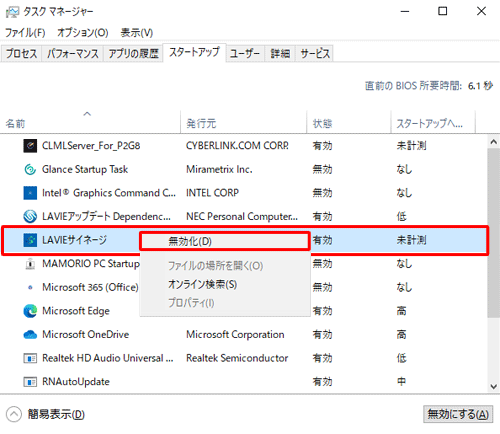
Task: Click the 有効 status of Microsoft OneDrive
Action: coord(322,335)
